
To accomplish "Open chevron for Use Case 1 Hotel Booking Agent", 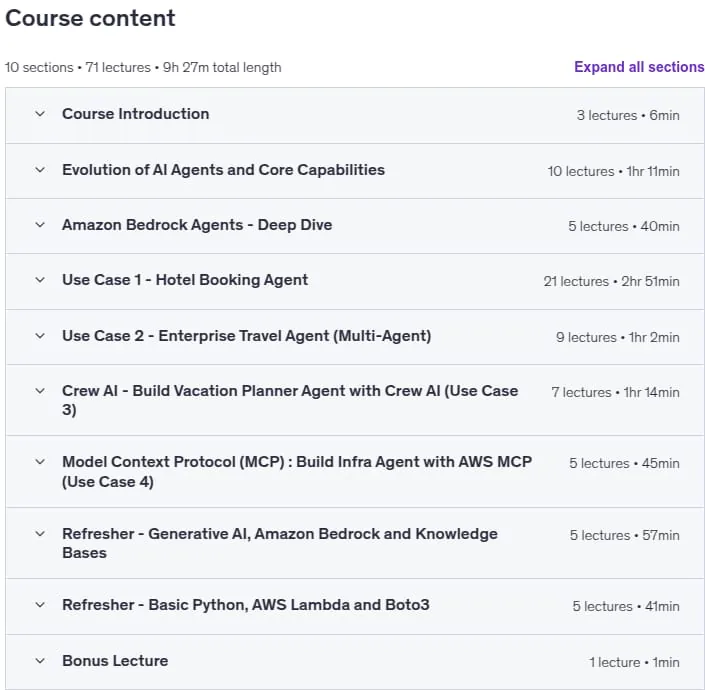I will (x=40, y=280).
